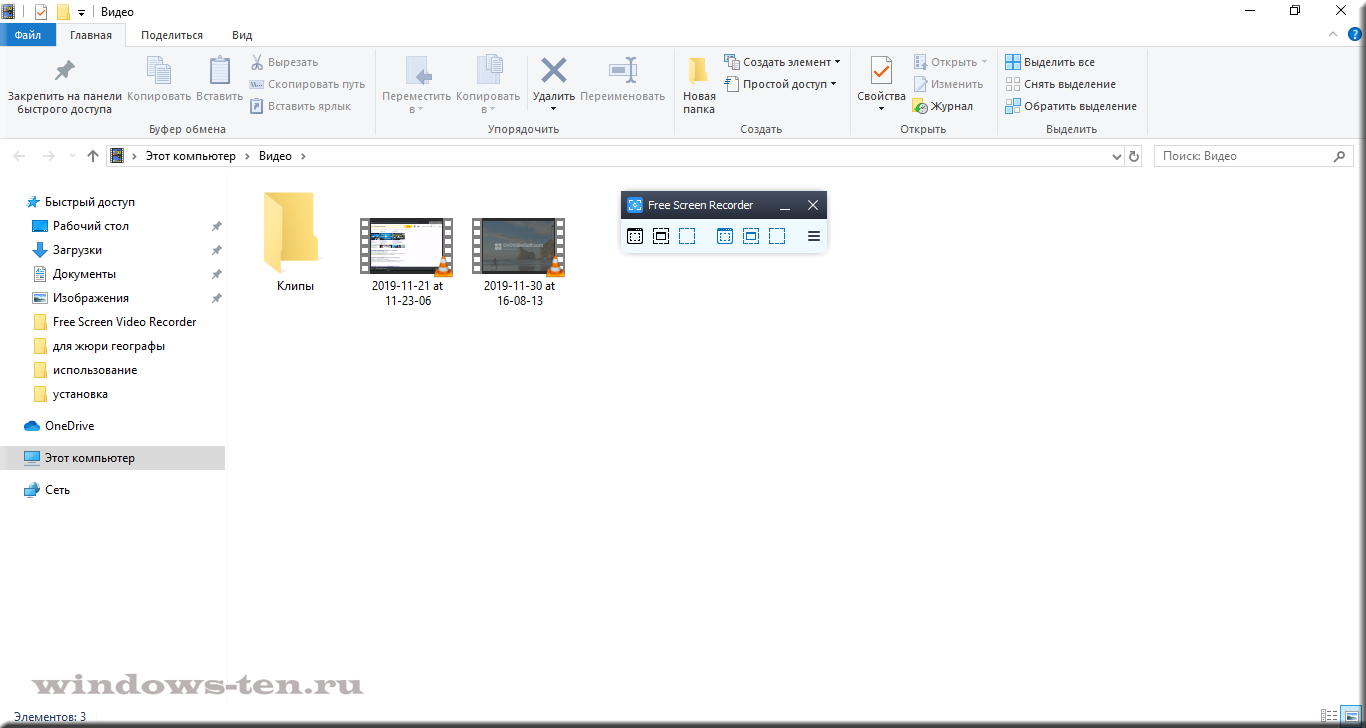
Task: Click the last blue dashed-square record region icon
Action: [777, 236]
